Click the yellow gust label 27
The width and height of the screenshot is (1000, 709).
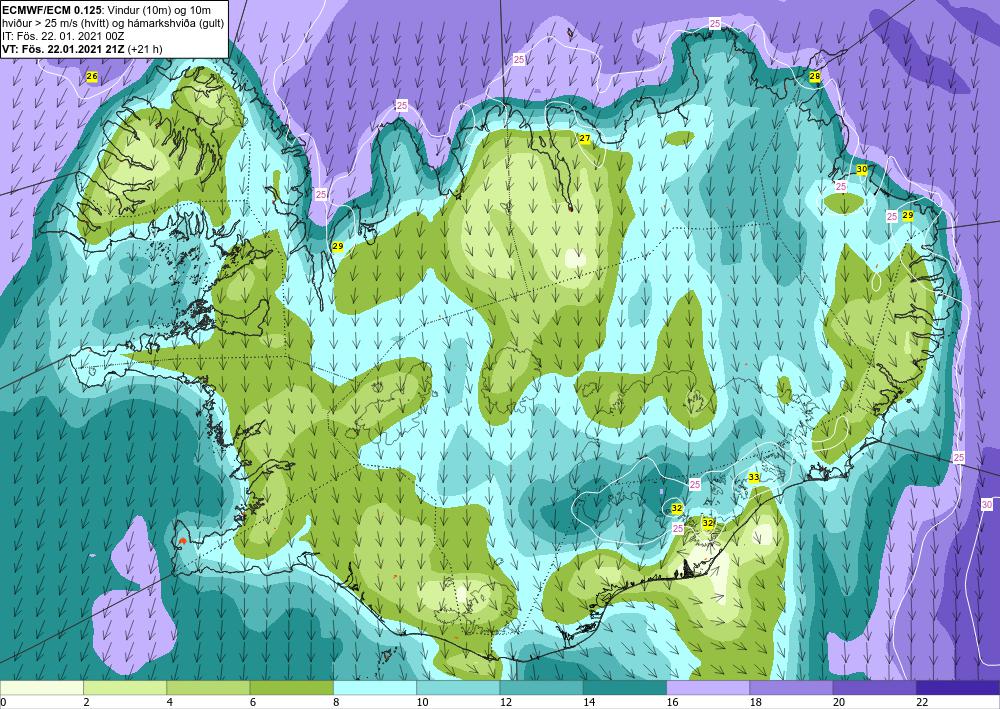[585, 138]
